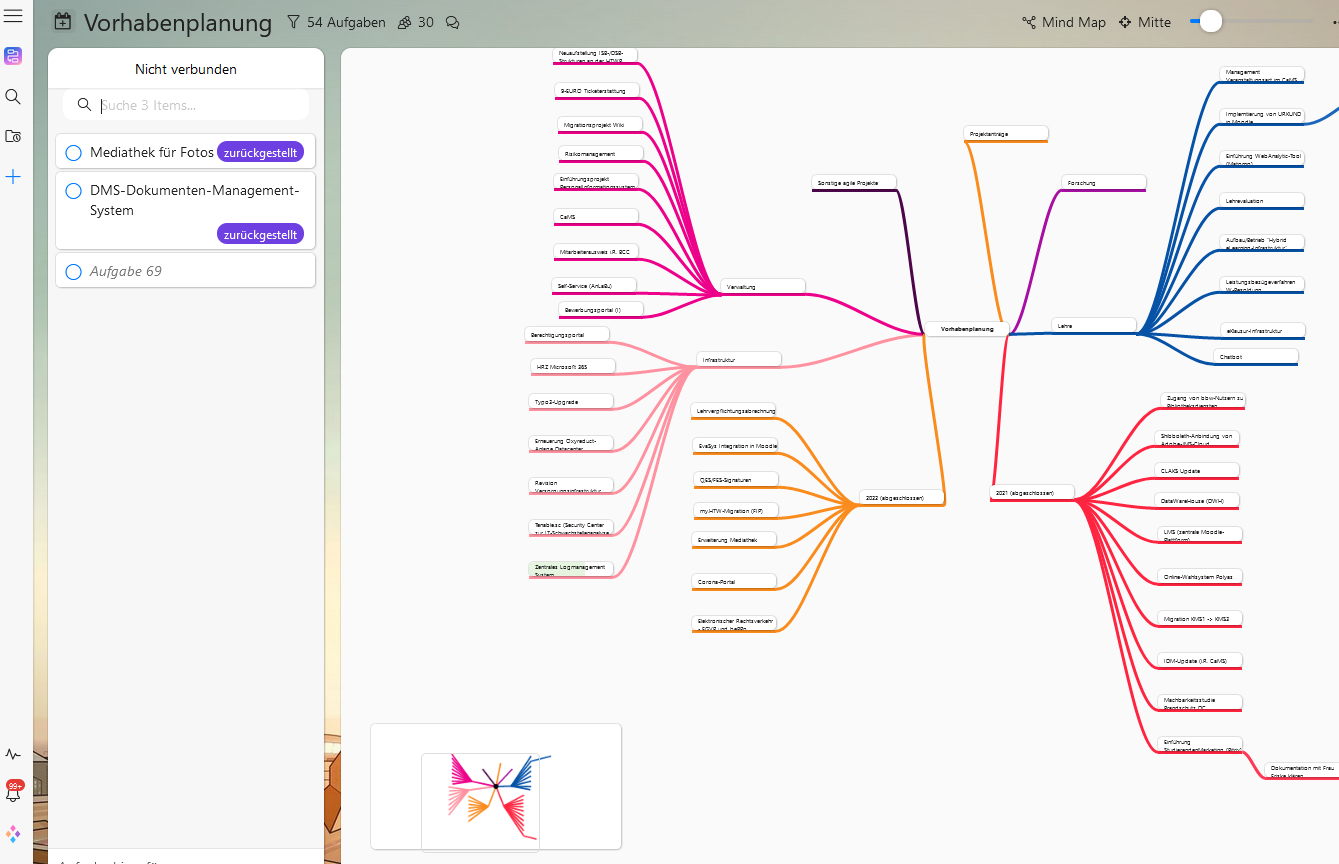
Task: Check the circle for DMS-Dokumenten-Management-System
Action: click(x=73, y=191)
